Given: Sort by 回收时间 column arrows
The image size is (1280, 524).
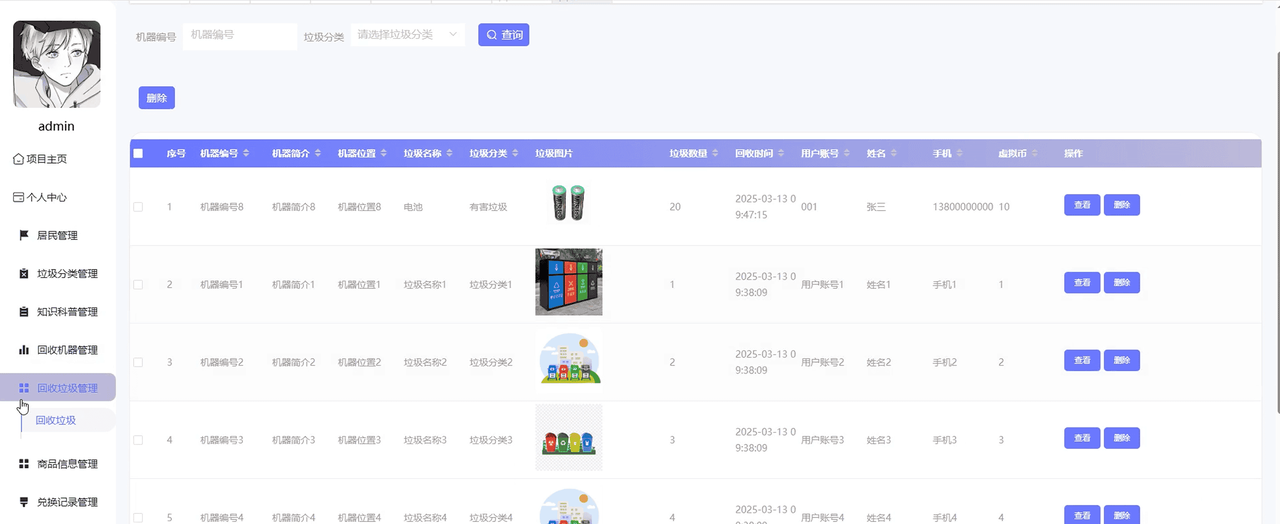Looking at the screenshot, I should 782,154.
